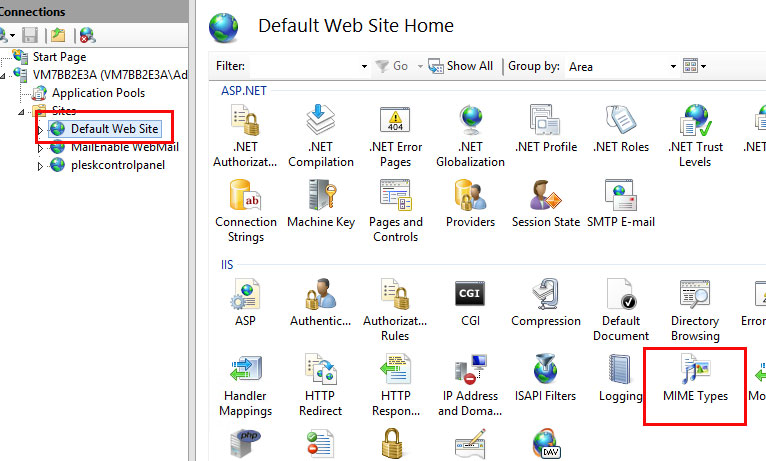
Task: Collapse the Sites tree node
Action: [21, 112]
